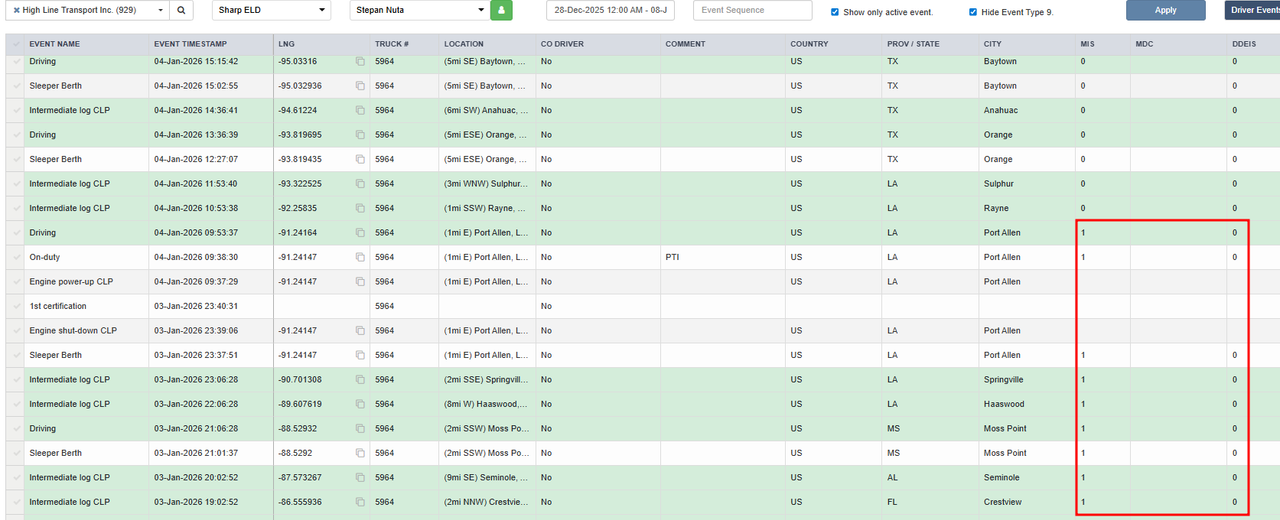Screen dimensions: 1280x520
Task: Clear the High Line Transport selection with the x
Action: pos(16,10)
